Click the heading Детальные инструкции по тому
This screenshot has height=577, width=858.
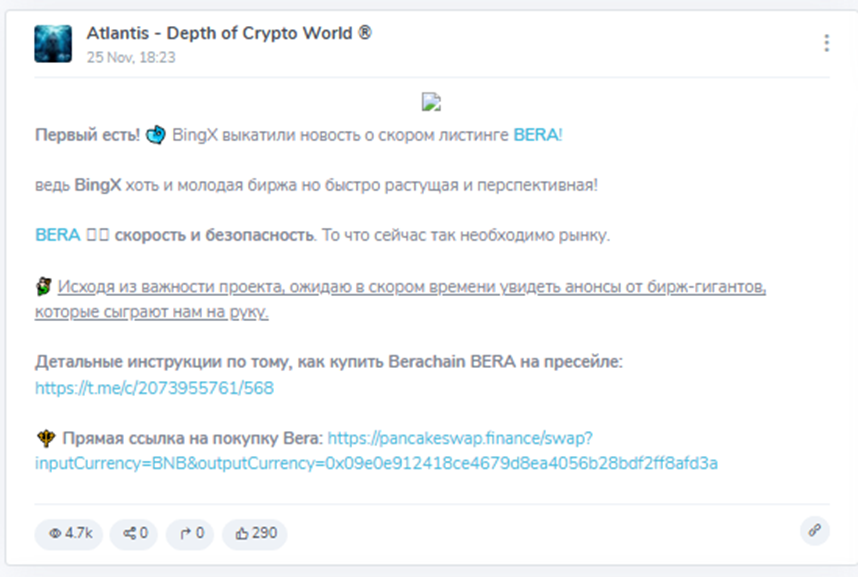pyautogui.click(x=164, y=362)
